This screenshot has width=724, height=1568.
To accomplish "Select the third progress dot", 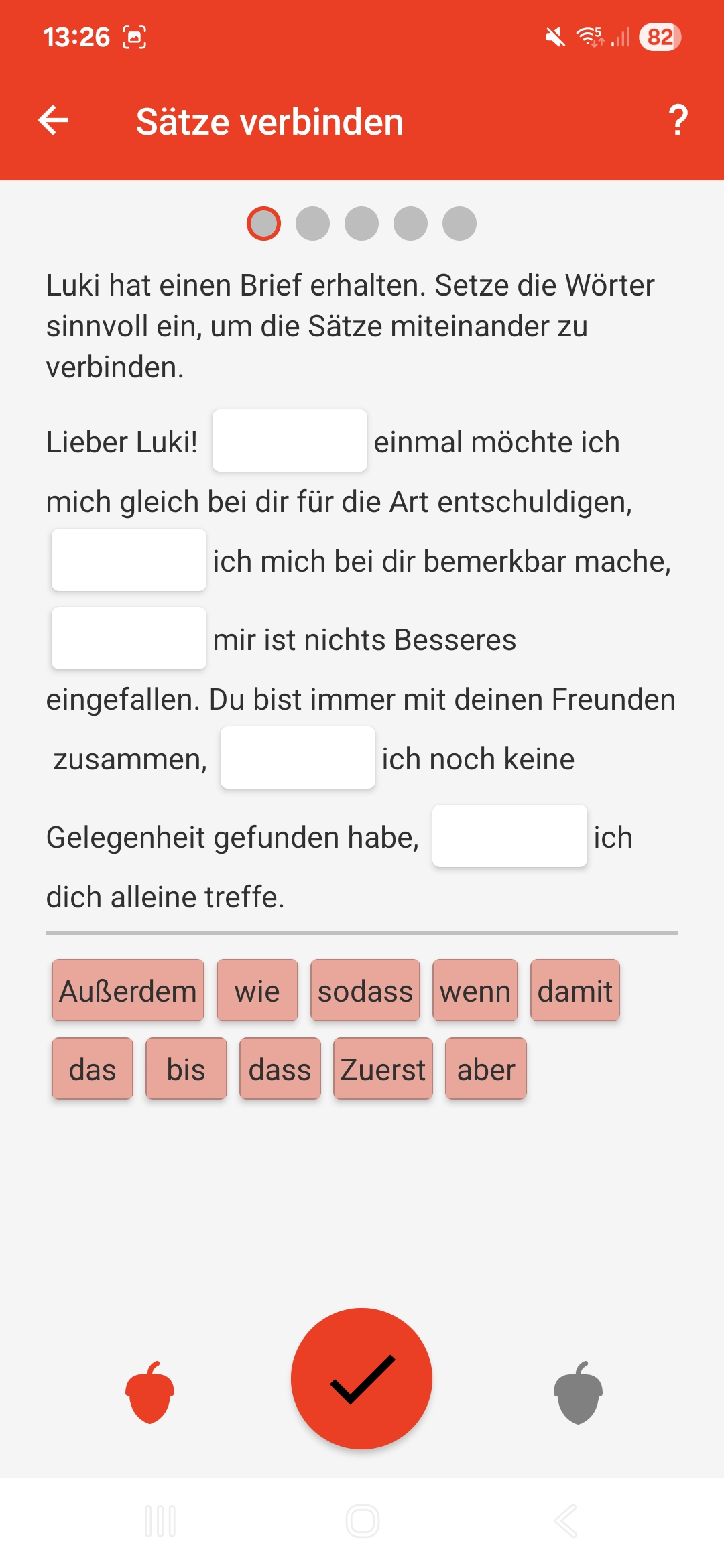I will coord(361,223).
